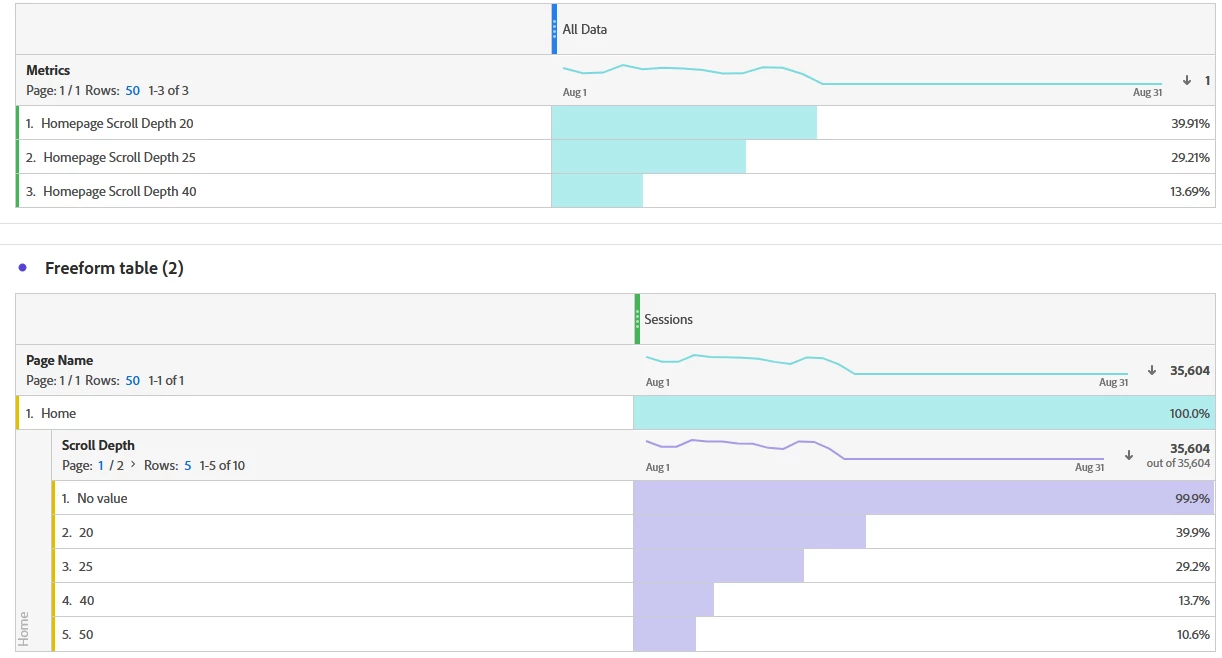Image resolution: width=1222 pixels, height=658 pixels.
Task: Click the 29.21% cell value
Action: pos(1190,157)
